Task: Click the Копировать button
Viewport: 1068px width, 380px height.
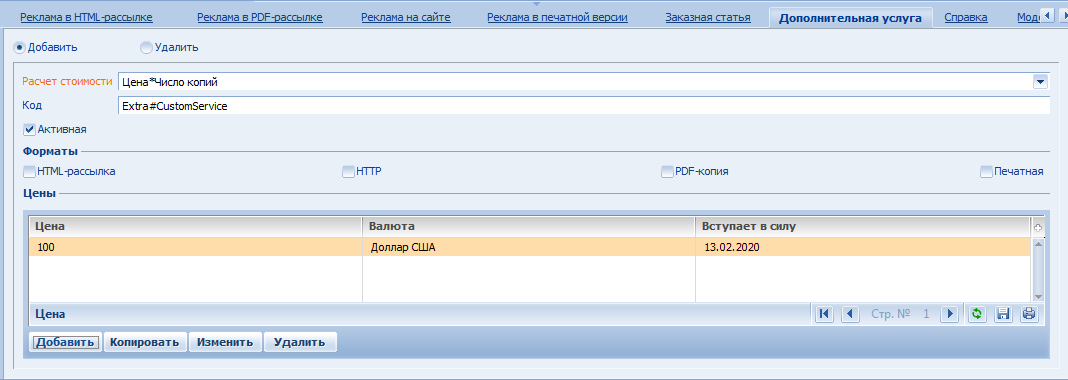Action: tap(145, 342)
